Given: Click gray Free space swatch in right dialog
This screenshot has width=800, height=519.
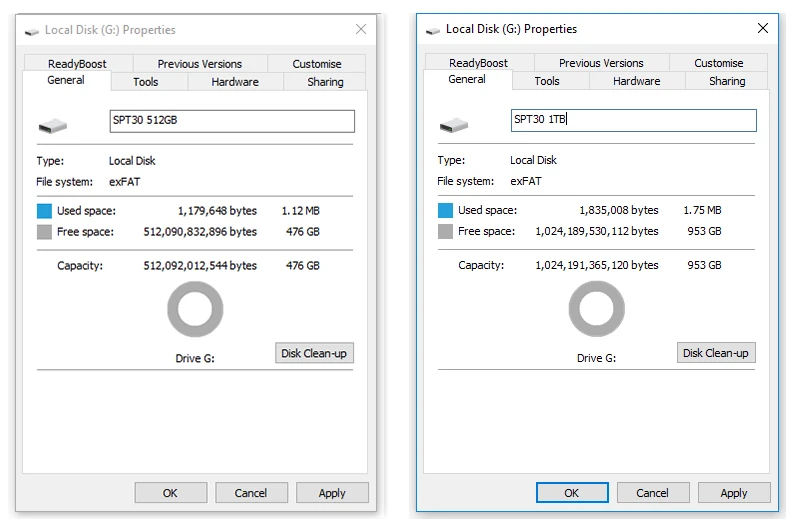Looking at the screenshot, I should tap(445, 231).
